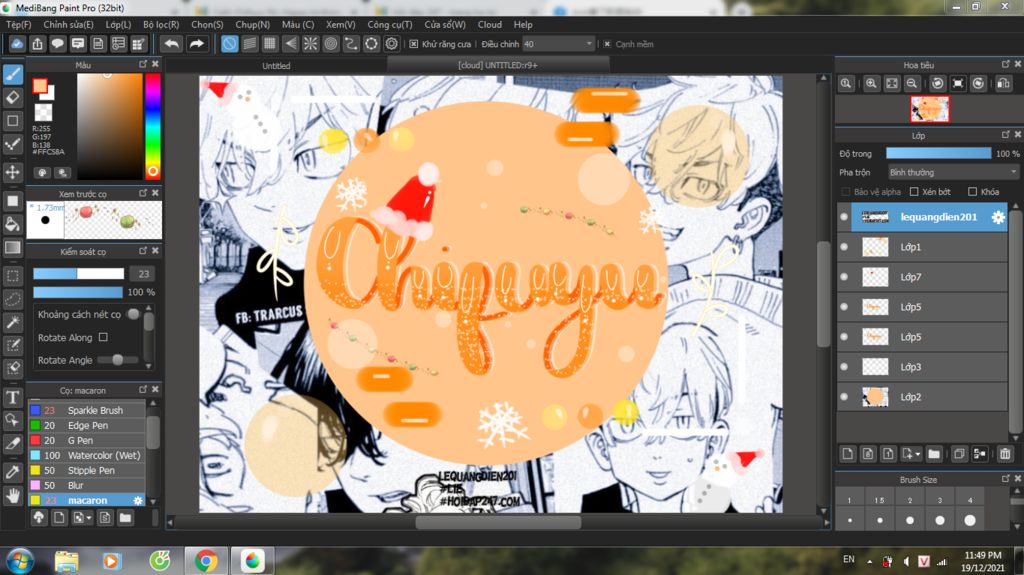Image resolution: width=1024 pixels, height=575 pixels.
Task: Switch to the Untitled canvas tab
Action: [276, 65]
